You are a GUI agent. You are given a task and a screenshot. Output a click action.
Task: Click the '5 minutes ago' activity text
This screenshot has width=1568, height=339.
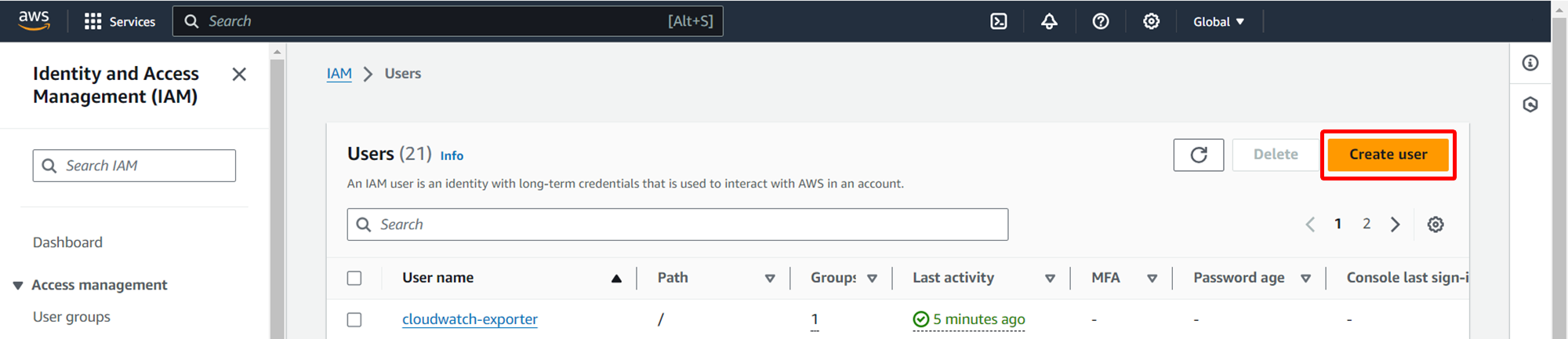978,319
